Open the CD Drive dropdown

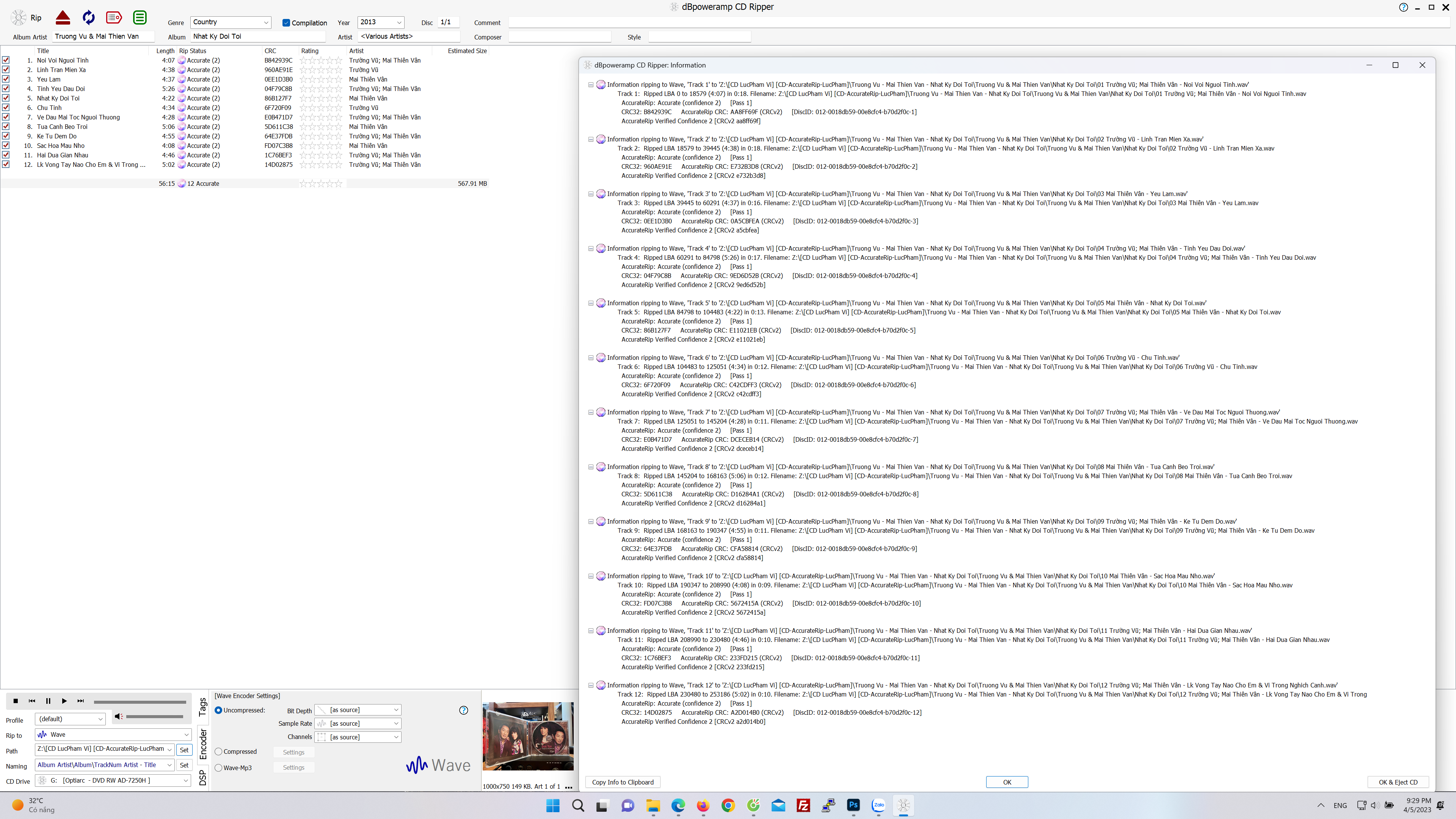[x=113, y=780]
